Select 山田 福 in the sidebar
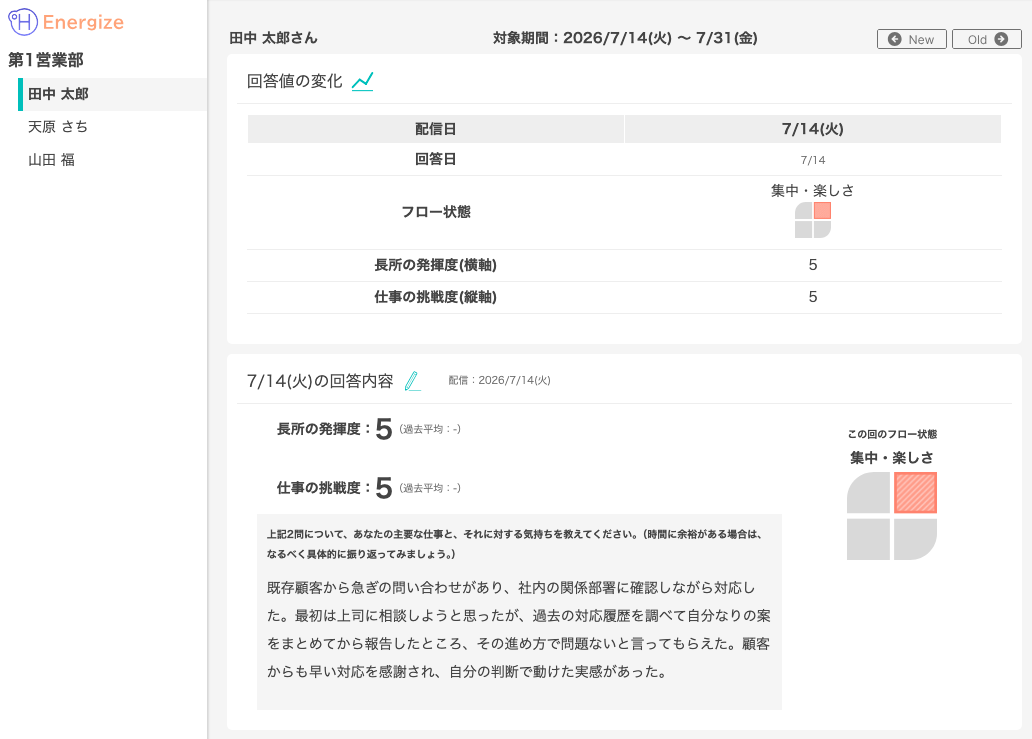The height and width of the screenshot is (739, 1032). (51, 160)
